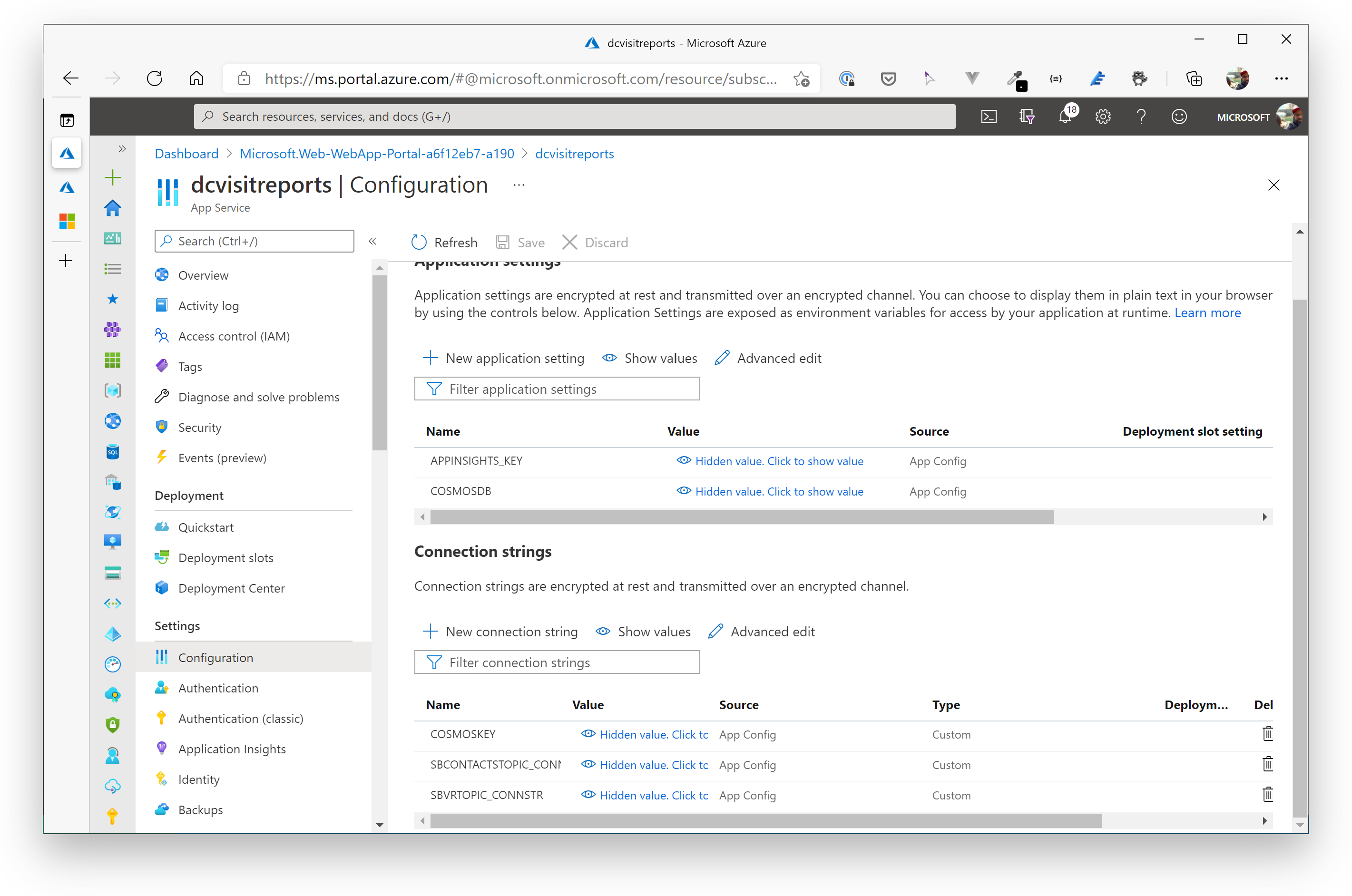Viewport: 1352px width, 896px height.
Task: Open Deployment Center from the menu
Action: tap(231, 587)
